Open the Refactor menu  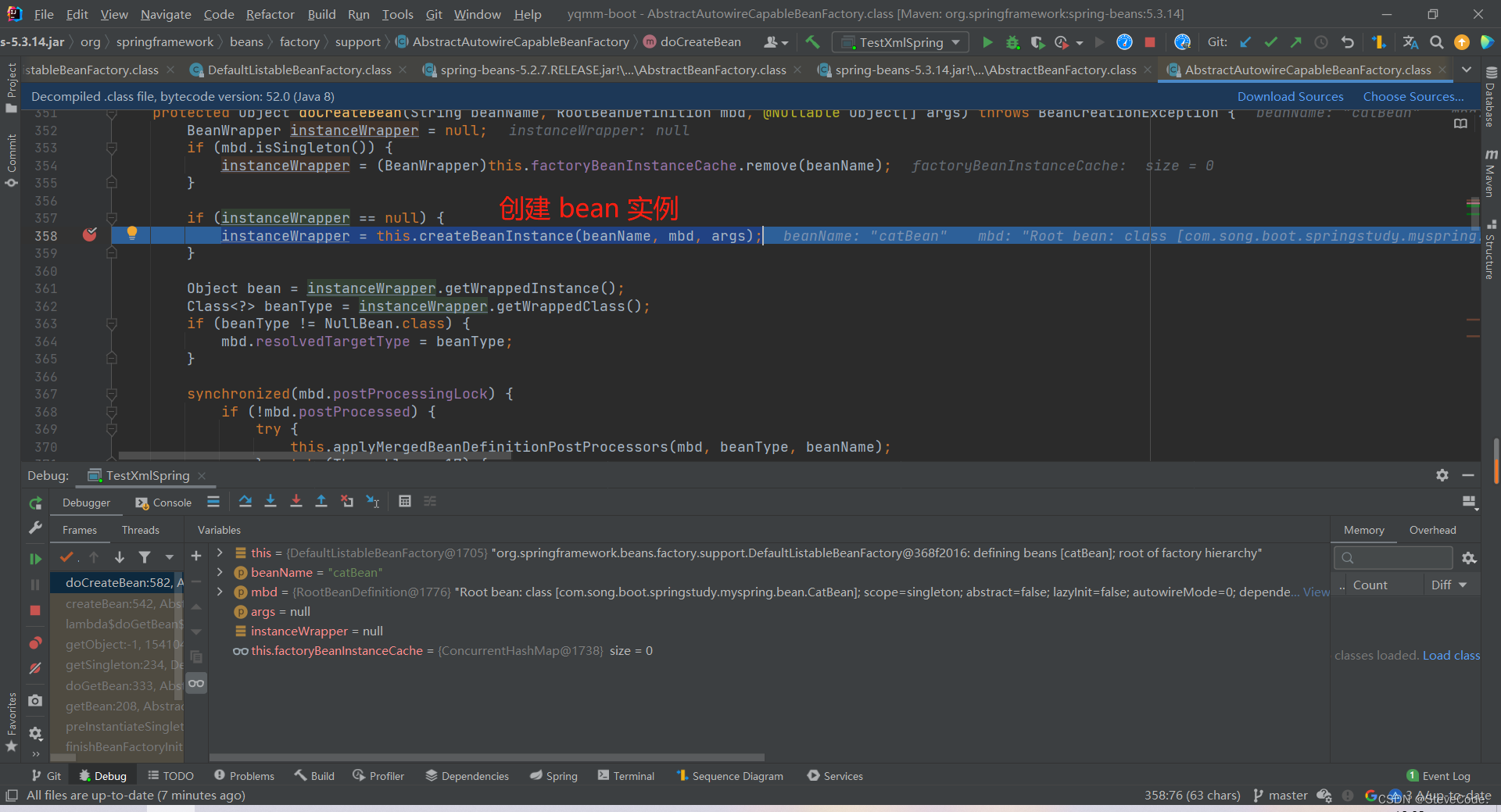pos(270,14)
